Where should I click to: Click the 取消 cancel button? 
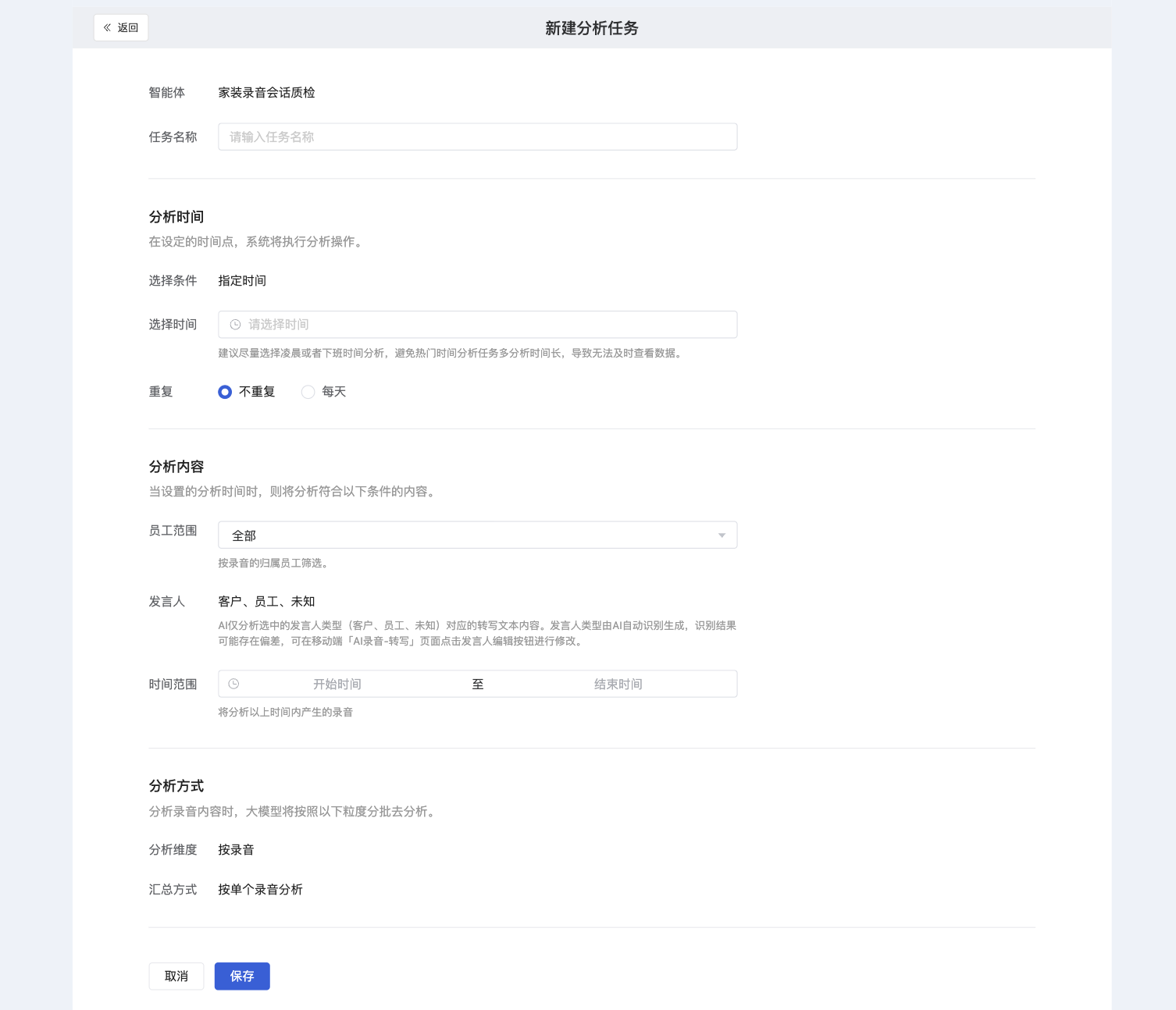[176, 976]
